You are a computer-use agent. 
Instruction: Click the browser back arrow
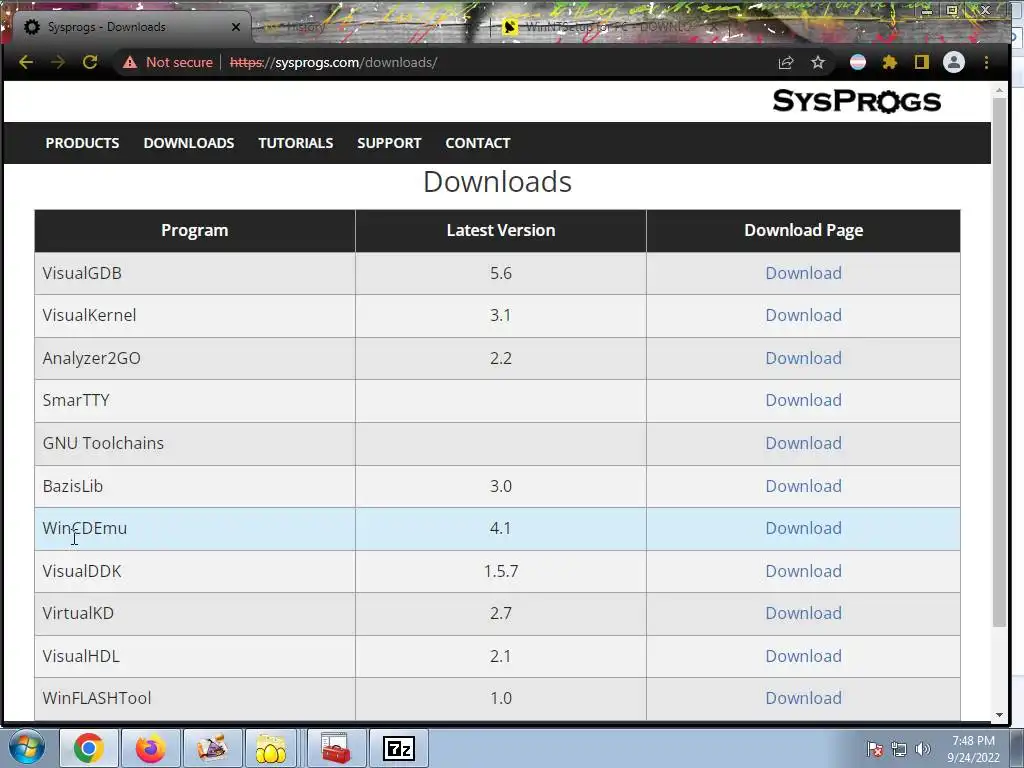click(x=26, y=62)
